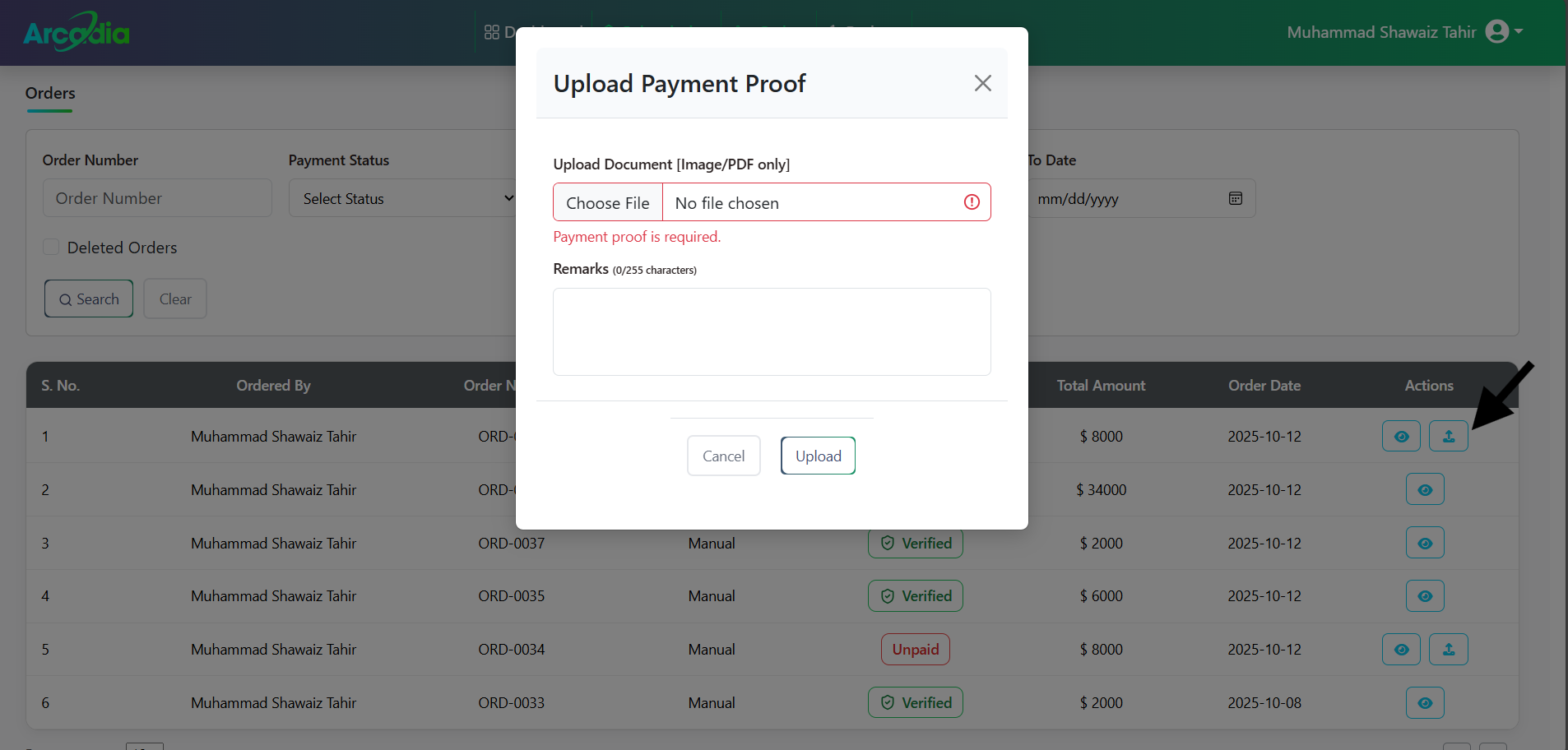
Task: Cancel the payment proof upload
Action: tap(723, 456)
